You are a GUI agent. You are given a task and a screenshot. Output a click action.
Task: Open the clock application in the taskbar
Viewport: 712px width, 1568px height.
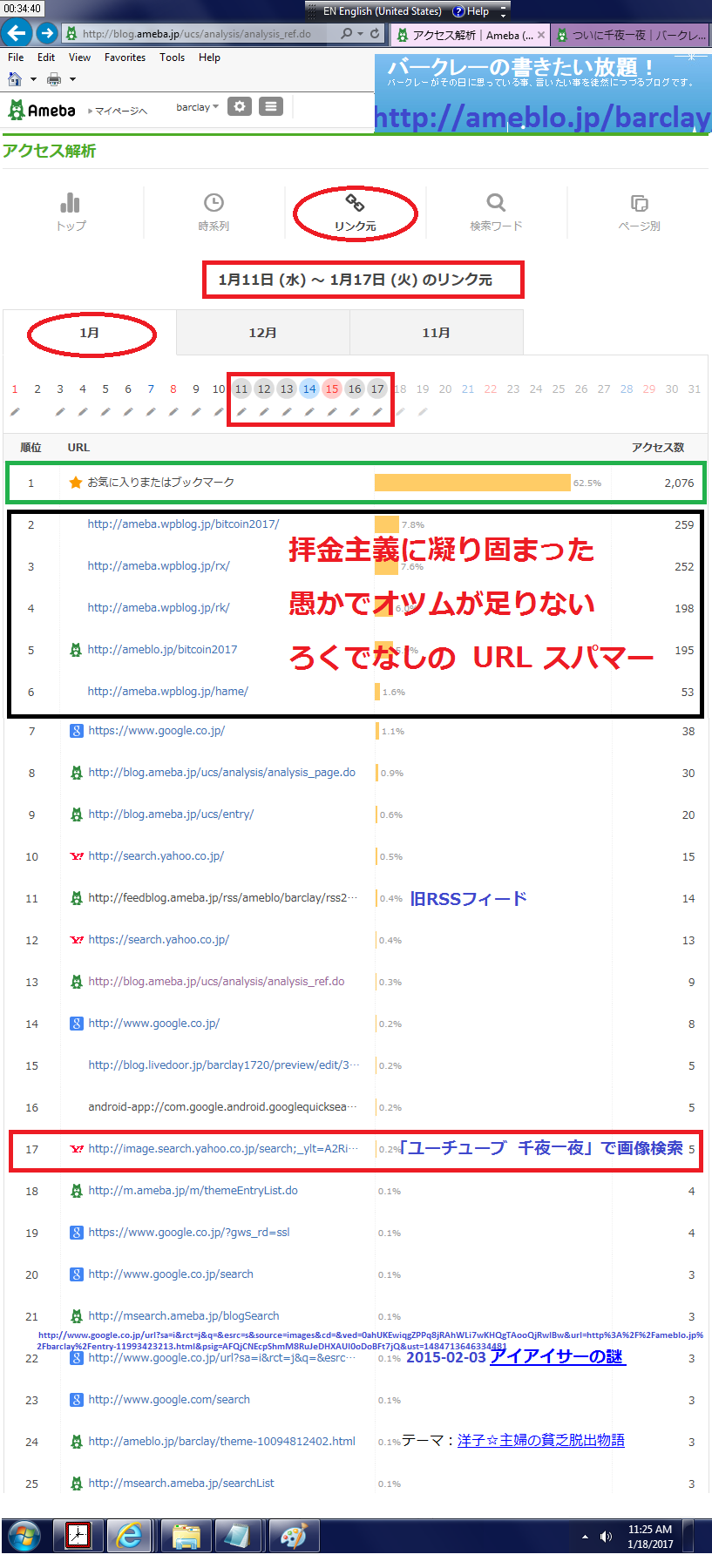78,1536
